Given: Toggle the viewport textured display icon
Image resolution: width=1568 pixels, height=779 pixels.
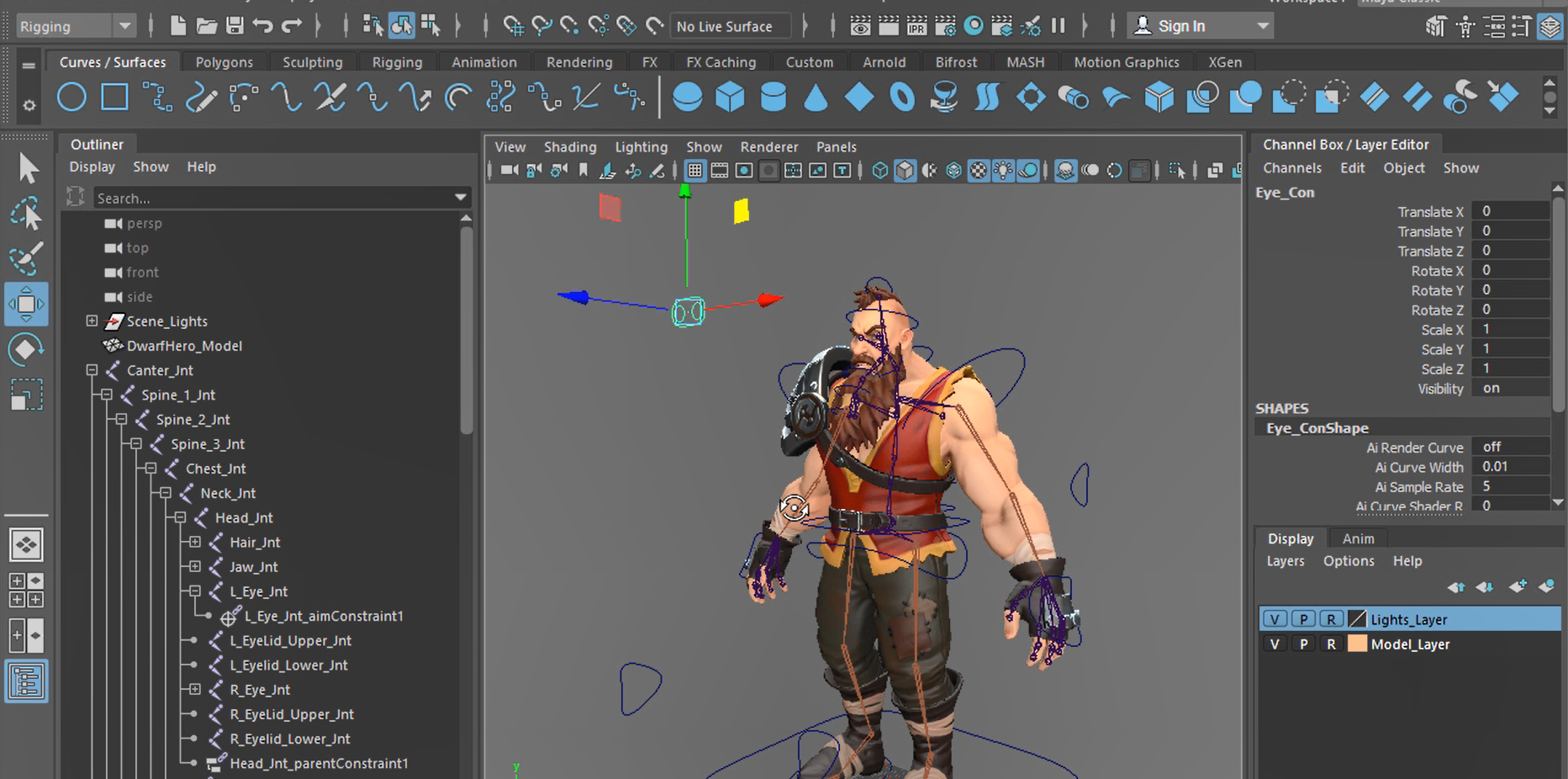Looking at the screenshot, I should (x=979, y=171).
